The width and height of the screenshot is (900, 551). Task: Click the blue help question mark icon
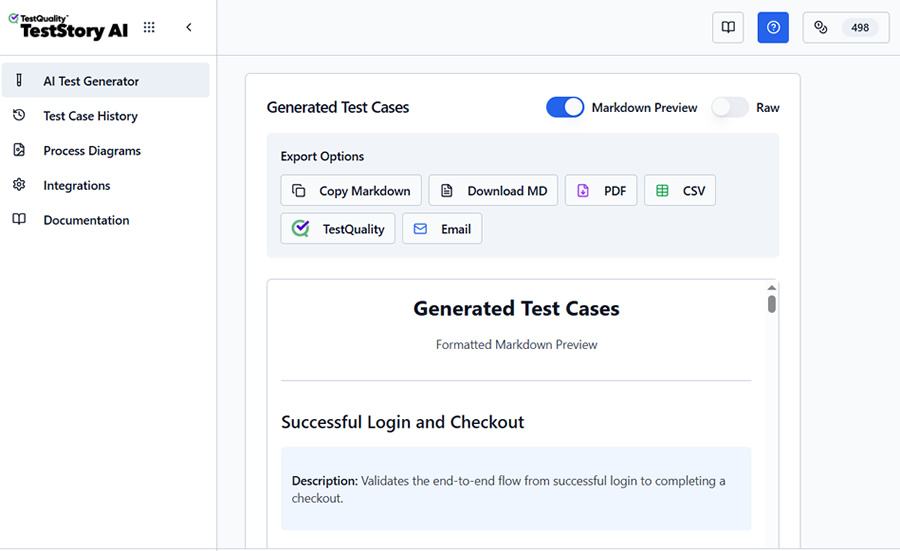pos(773,28)
